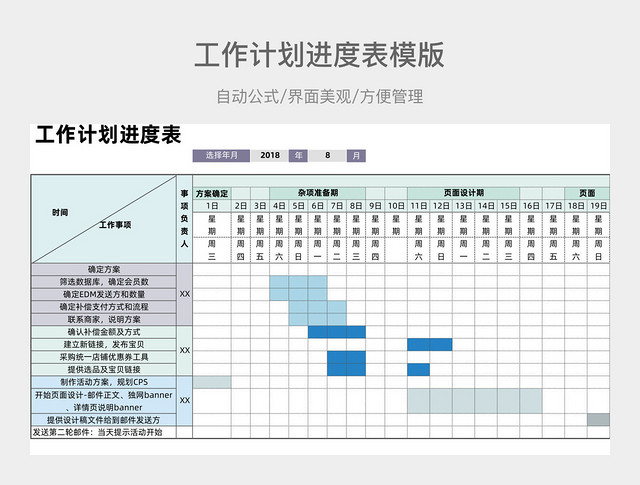Screen dimensions: 640x485
Task: Select the 制作活动方案，规划CPS task row
Action: coord(104,382)
